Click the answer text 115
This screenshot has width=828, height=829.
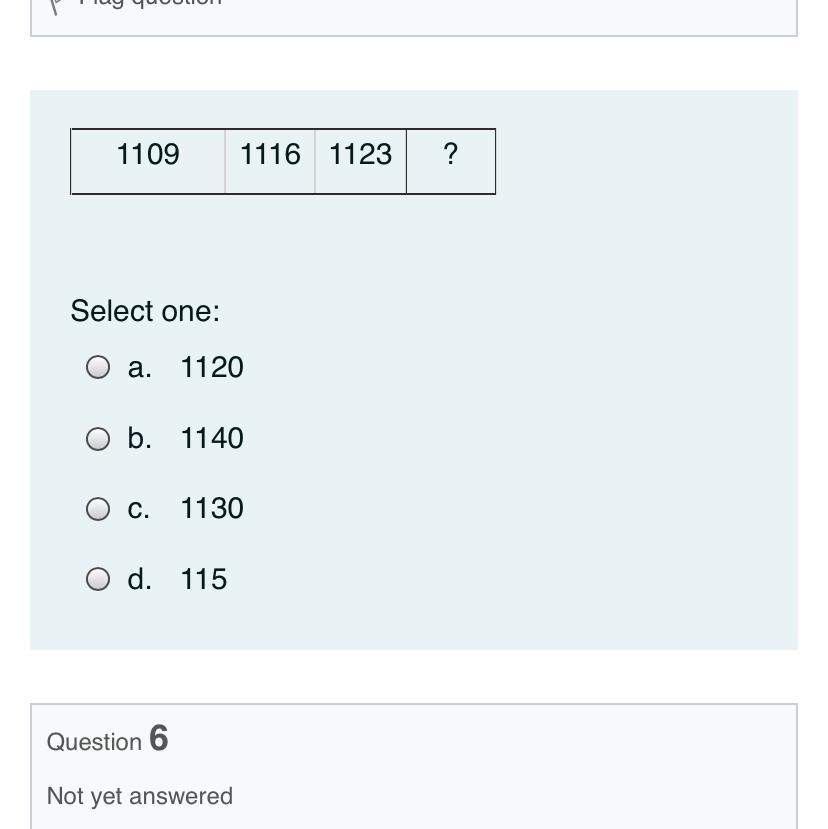(x=204, y=580)
